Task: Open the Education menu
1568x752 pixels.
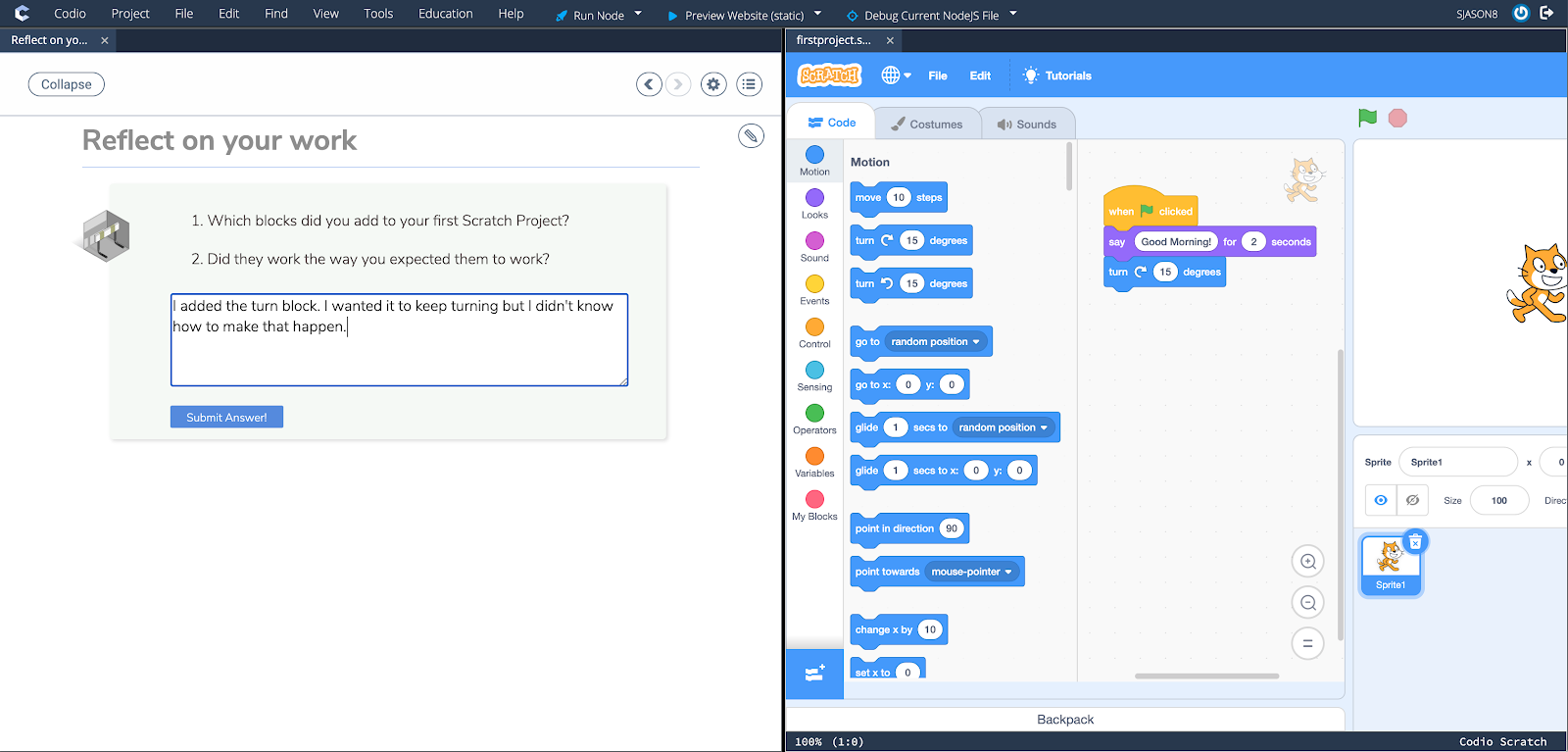Action: click(445, 14)
